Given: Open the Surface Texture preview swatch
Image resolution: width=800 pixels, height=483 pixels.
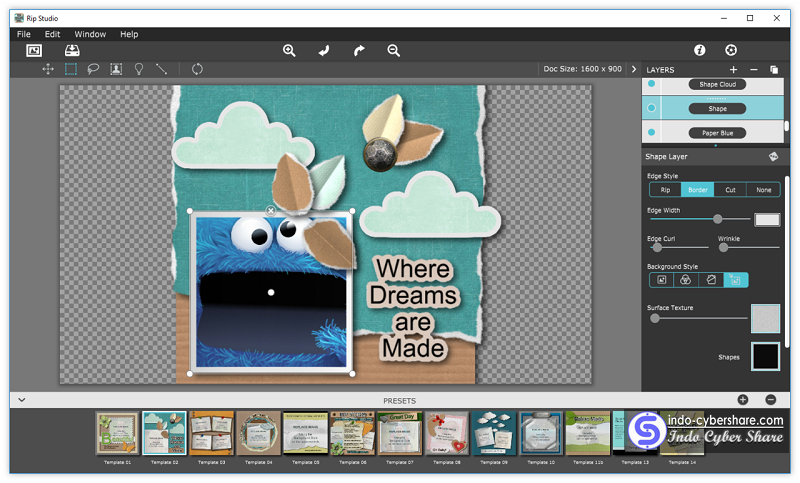Looking at the screenshot, I should coord(765,319).
